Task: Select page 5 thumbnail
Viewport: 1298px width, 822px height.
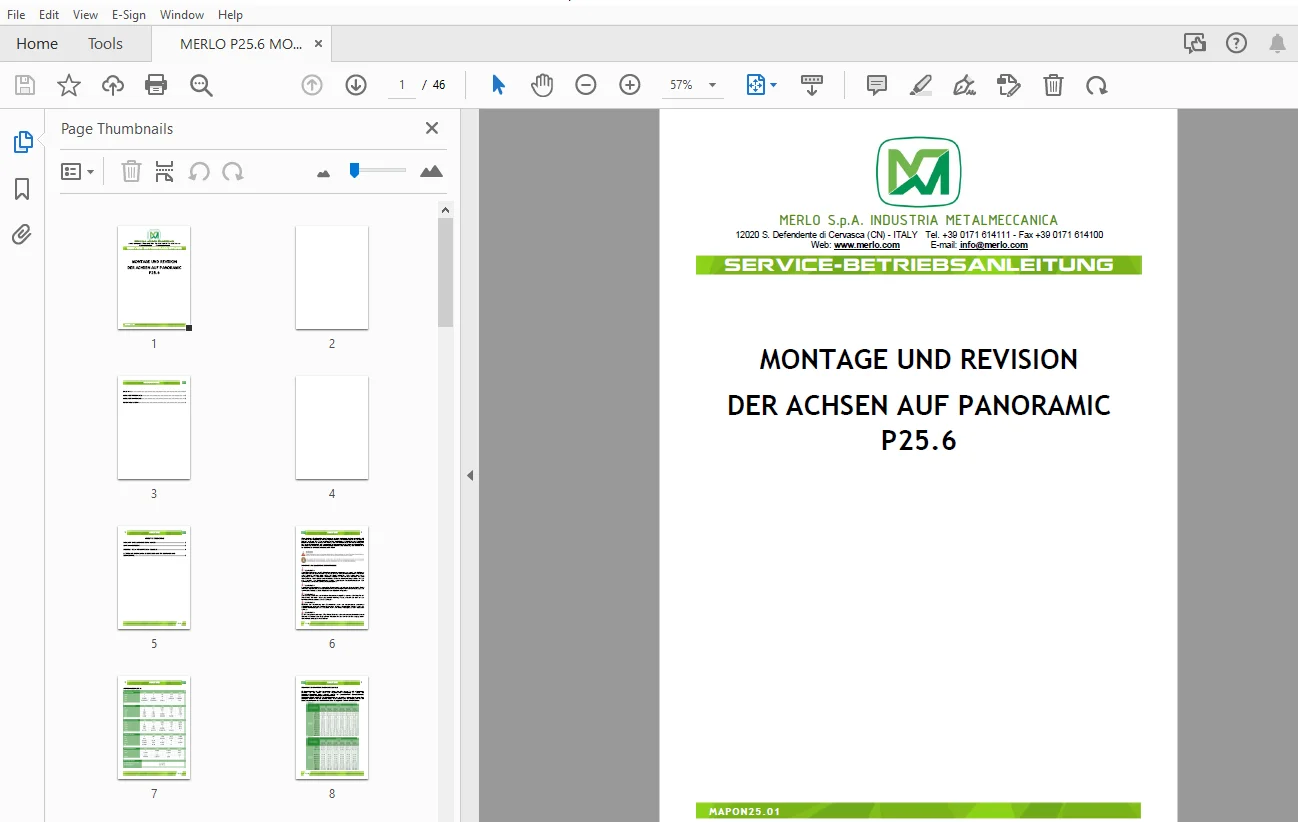Action: click(154, 577)
